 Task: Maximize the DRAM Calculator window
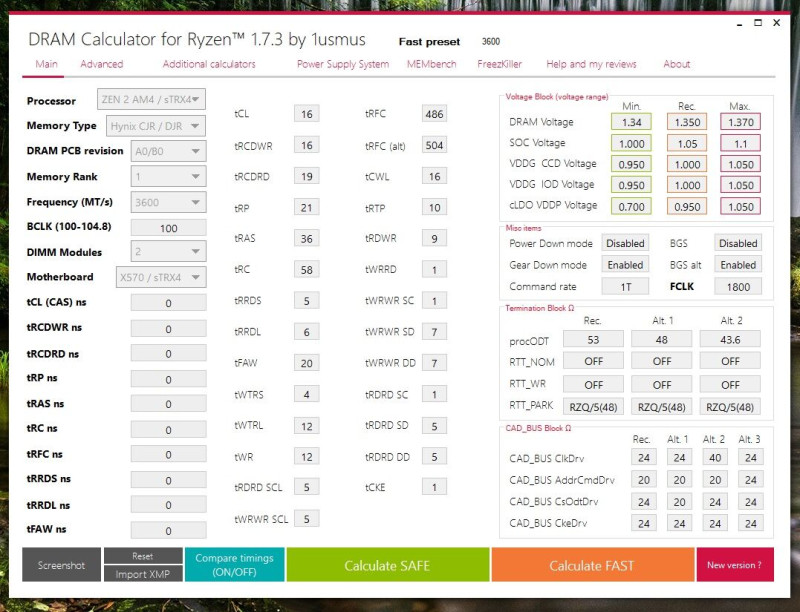[758, 22]
